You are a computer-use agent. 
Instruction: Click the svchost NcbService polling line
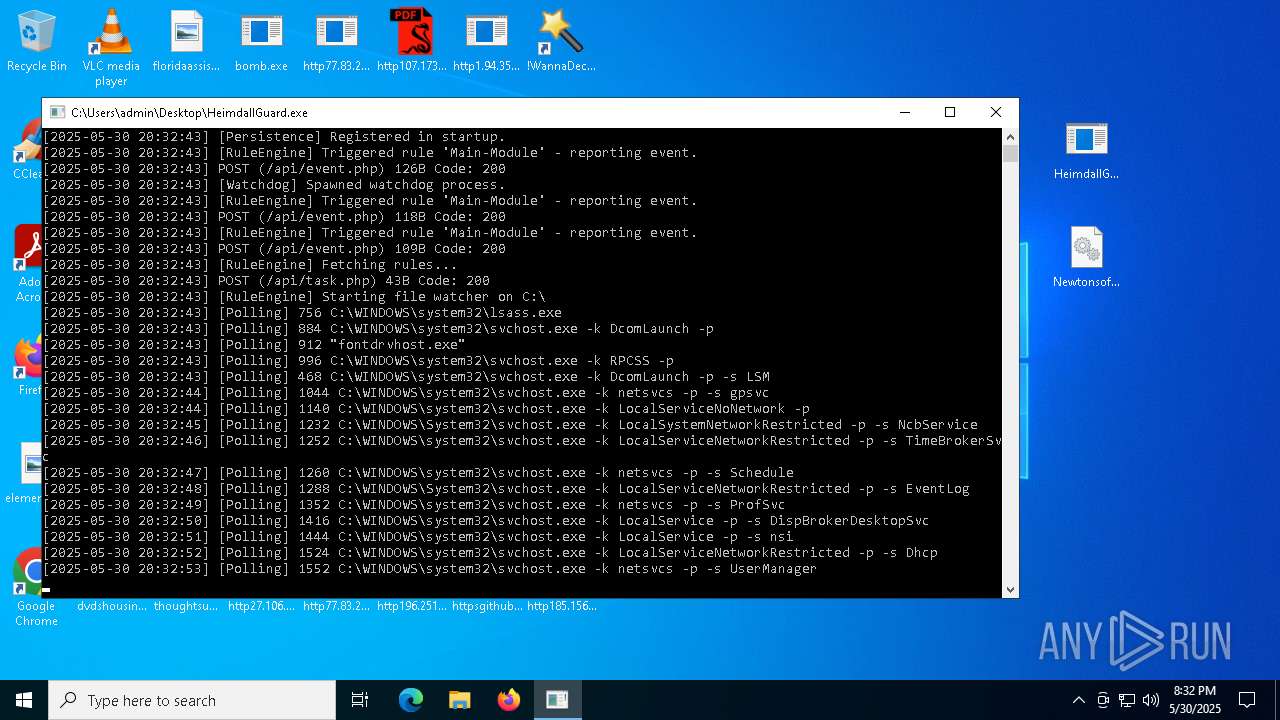click(x=510, y=425)
